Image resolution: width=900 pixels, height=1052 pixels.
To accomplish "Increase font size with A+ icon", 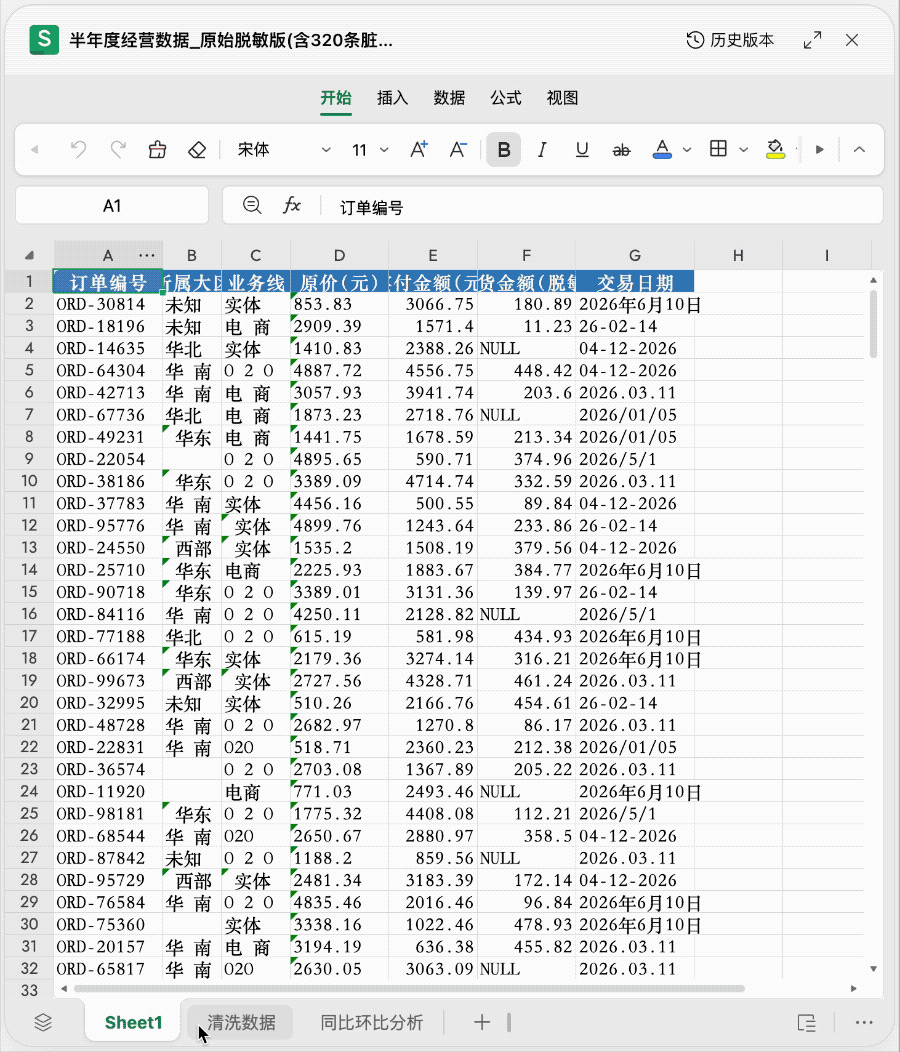I will tap(419, 150).
